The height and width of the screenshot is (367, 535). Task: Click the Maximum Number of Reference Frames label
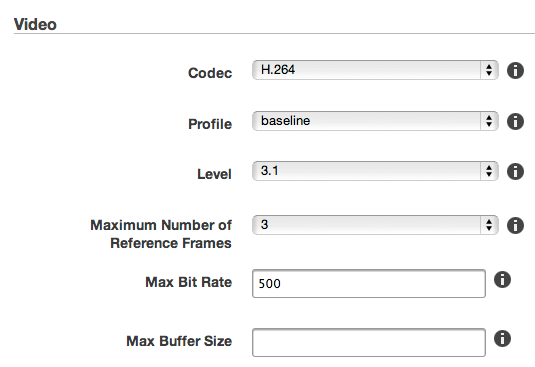(x=161, y=234)
